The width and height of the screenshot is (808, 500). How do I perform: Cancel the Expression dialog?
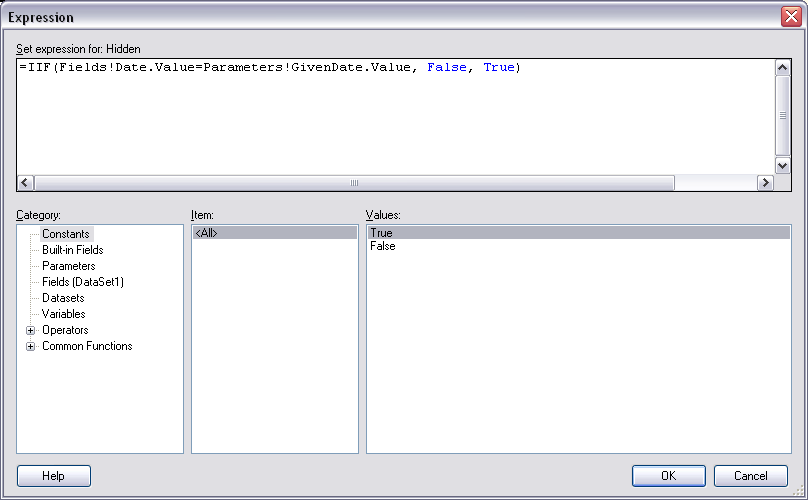[750, 476]
